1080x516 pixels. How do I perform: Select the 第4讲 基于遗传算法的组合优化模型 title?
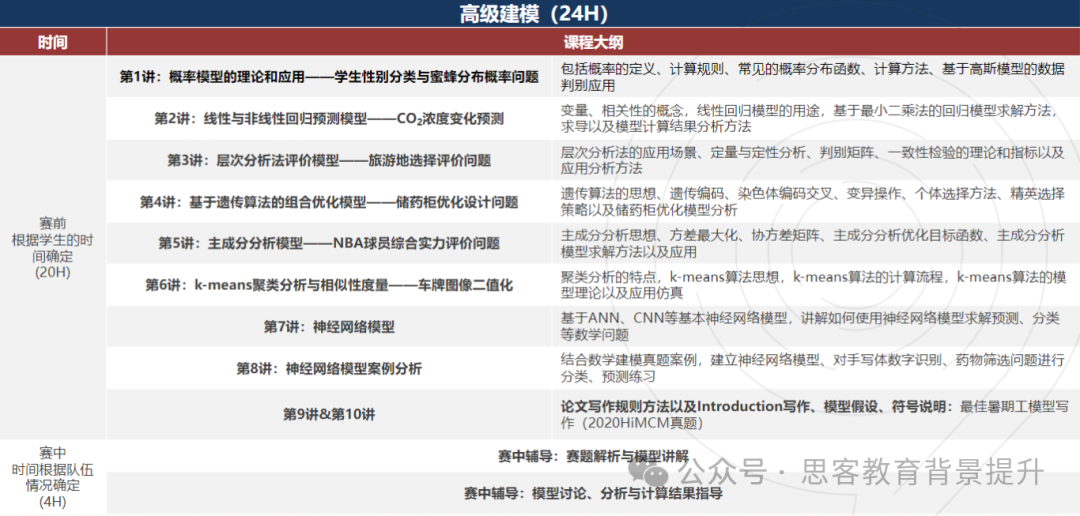click(329, 203)
